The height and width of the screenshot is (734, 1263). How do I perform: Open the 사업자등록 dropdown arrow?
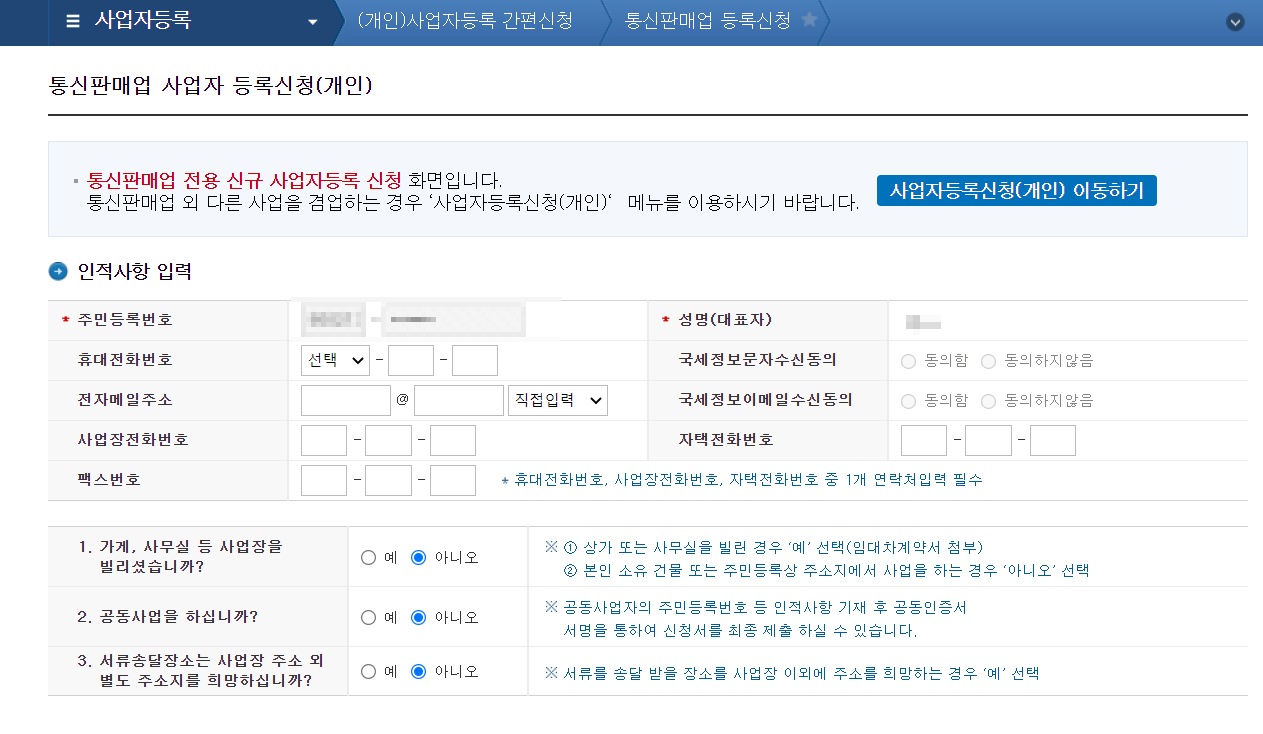coord(313,21)
